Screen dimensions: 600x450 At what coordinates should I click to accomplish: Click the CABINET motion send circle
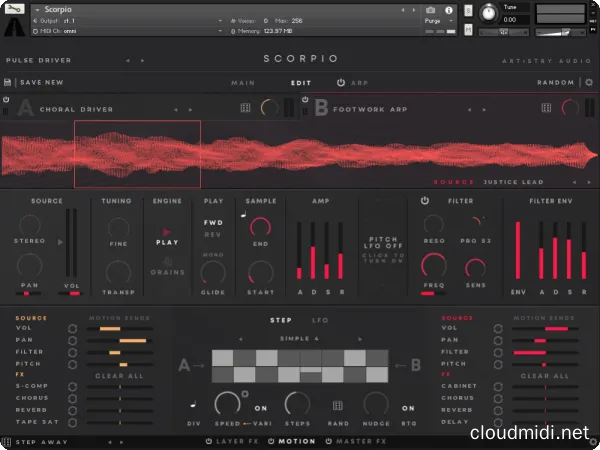pos(498,387)
